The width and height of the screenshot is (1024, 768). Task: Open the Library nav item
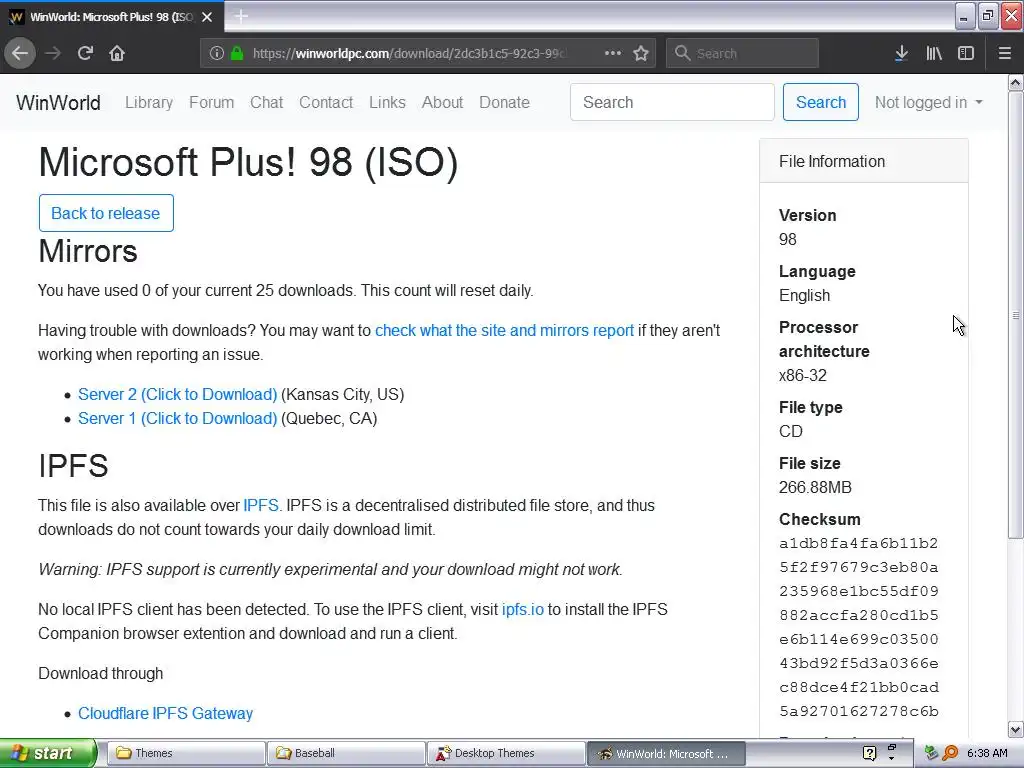click(149, 103)
